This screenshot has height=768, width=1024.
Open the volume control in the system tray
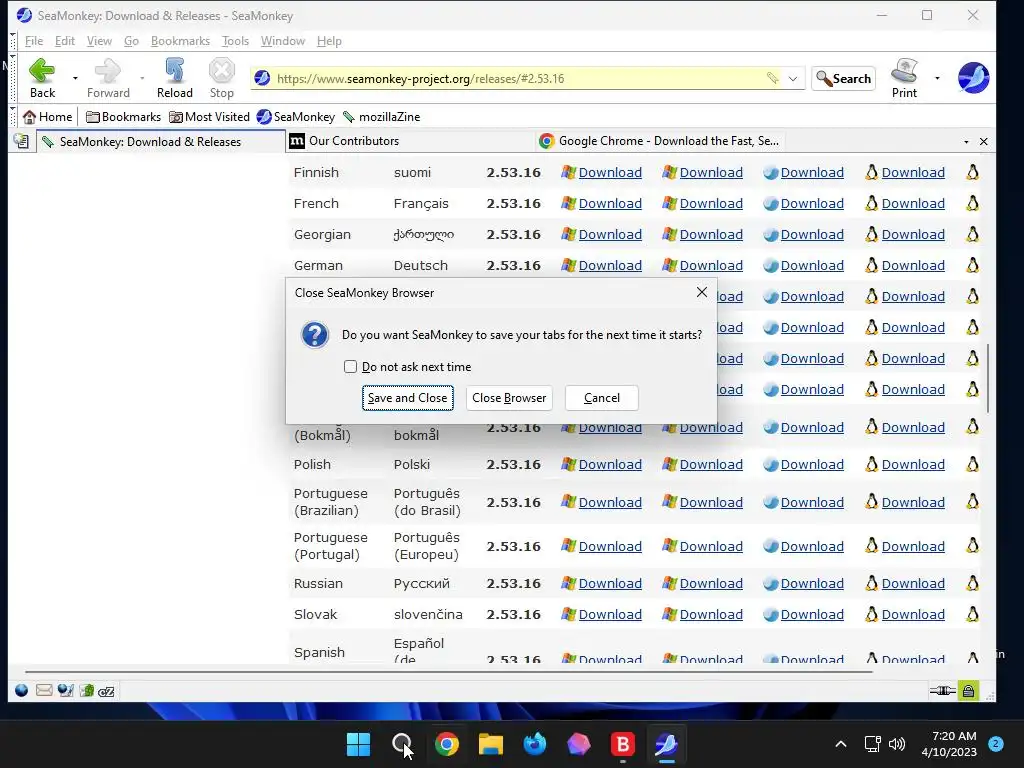tap(897, 744)
